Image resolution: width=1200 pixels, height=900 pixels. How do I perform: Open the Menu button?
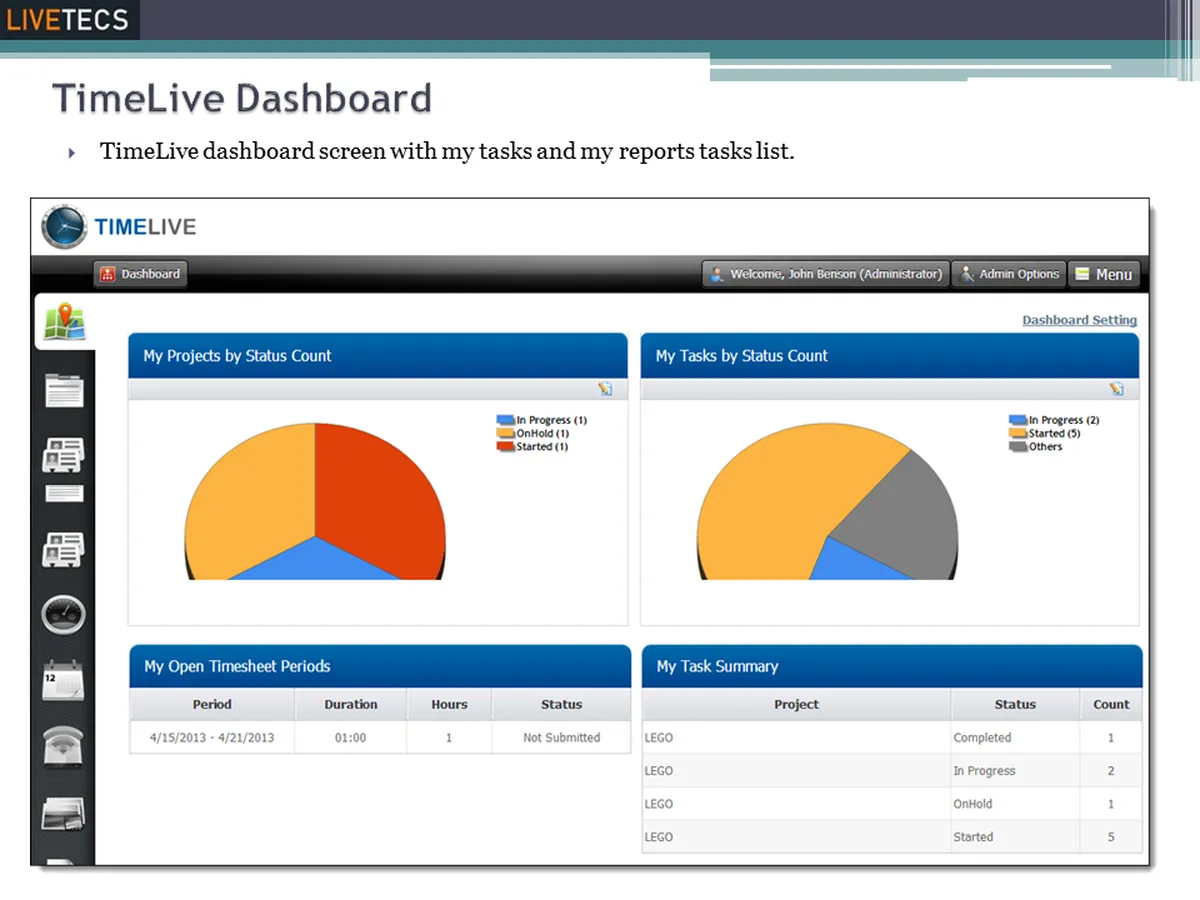1104,274
